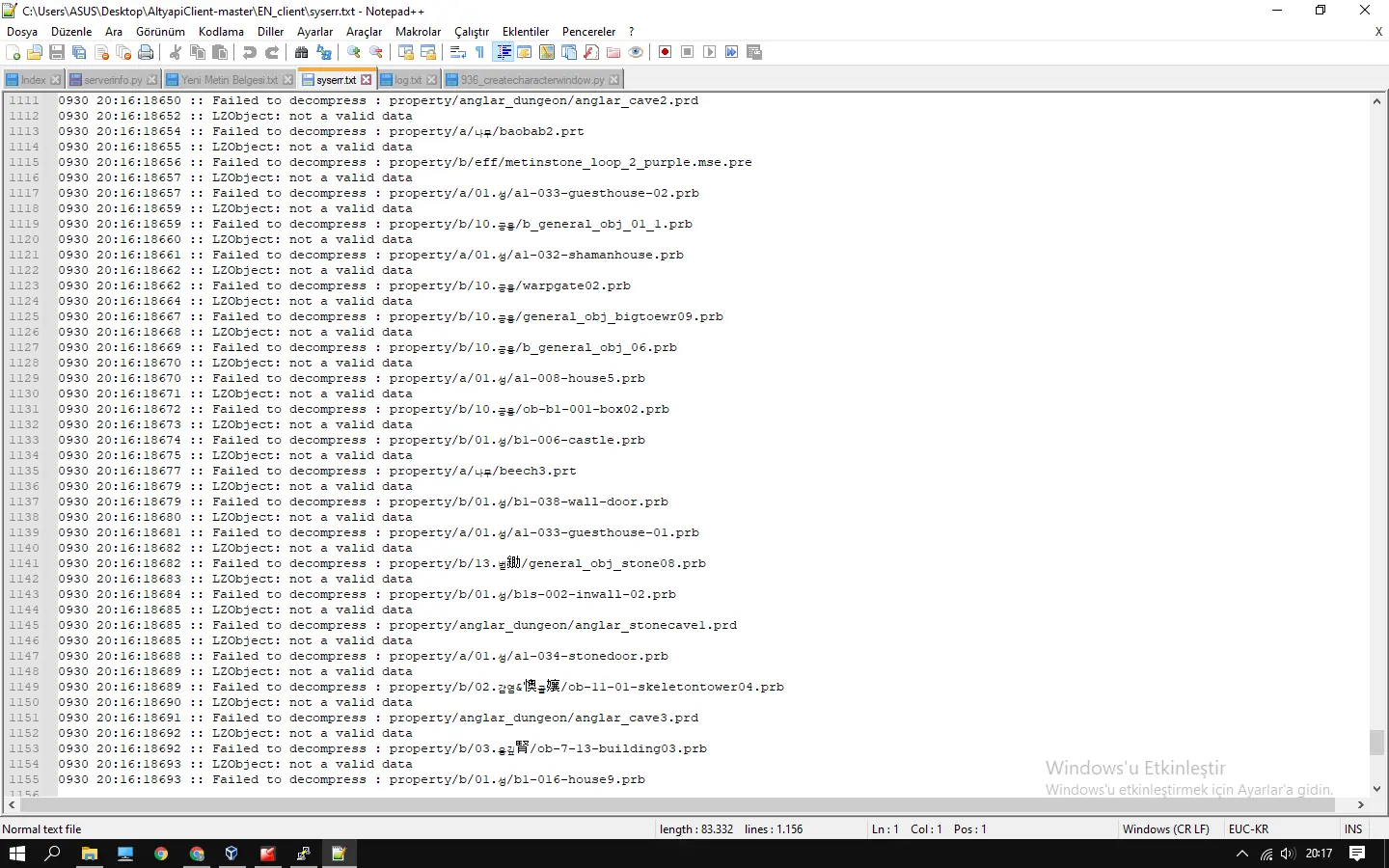Open the Find dialog via toolbar icon
1389x868 pixels.
302,52
